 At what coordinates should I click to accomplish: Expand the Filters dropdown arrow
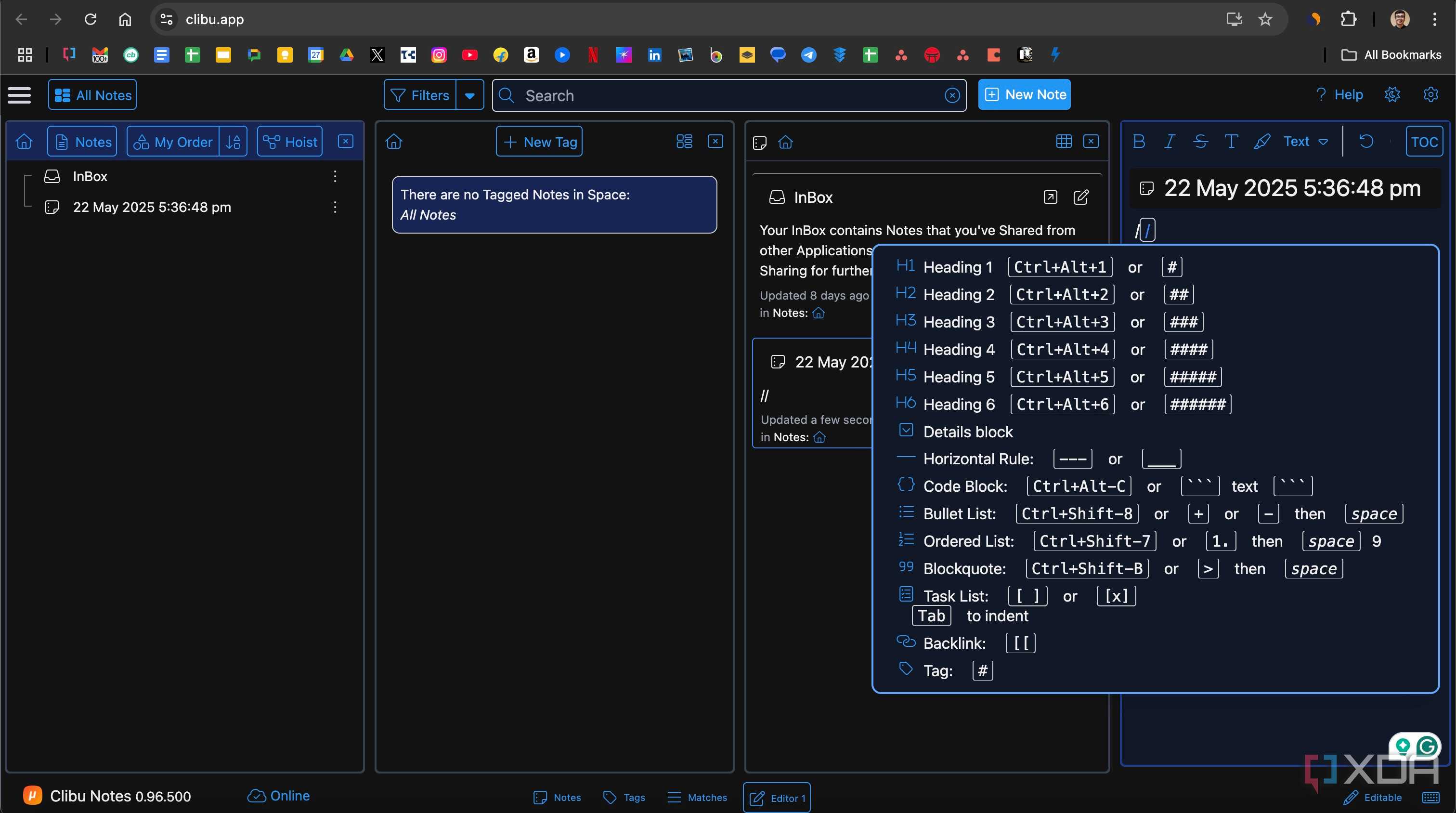point(470,95)
